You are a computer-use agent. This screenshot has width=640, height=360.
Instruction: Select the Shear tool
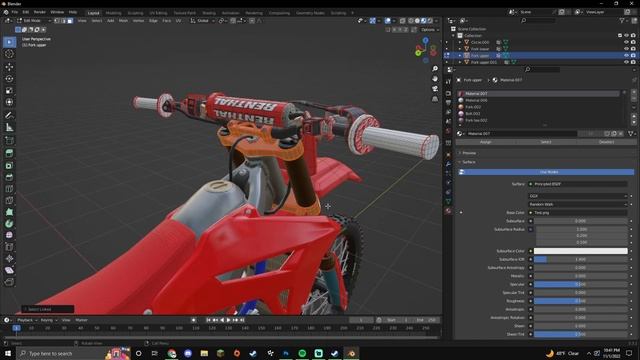point(9,270)
